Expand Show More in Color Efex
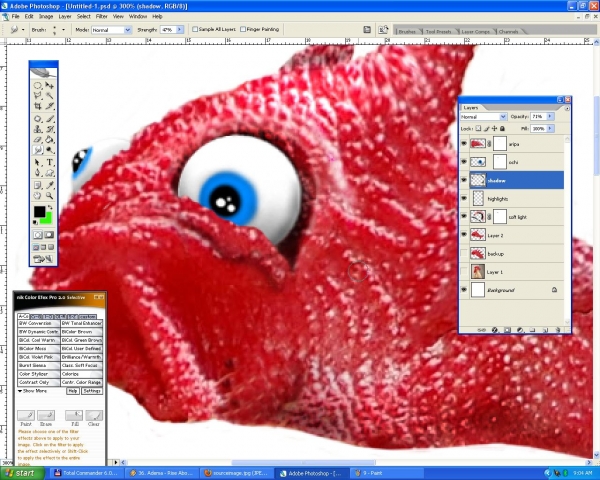 pyautogui.click(x=32, y=391)
